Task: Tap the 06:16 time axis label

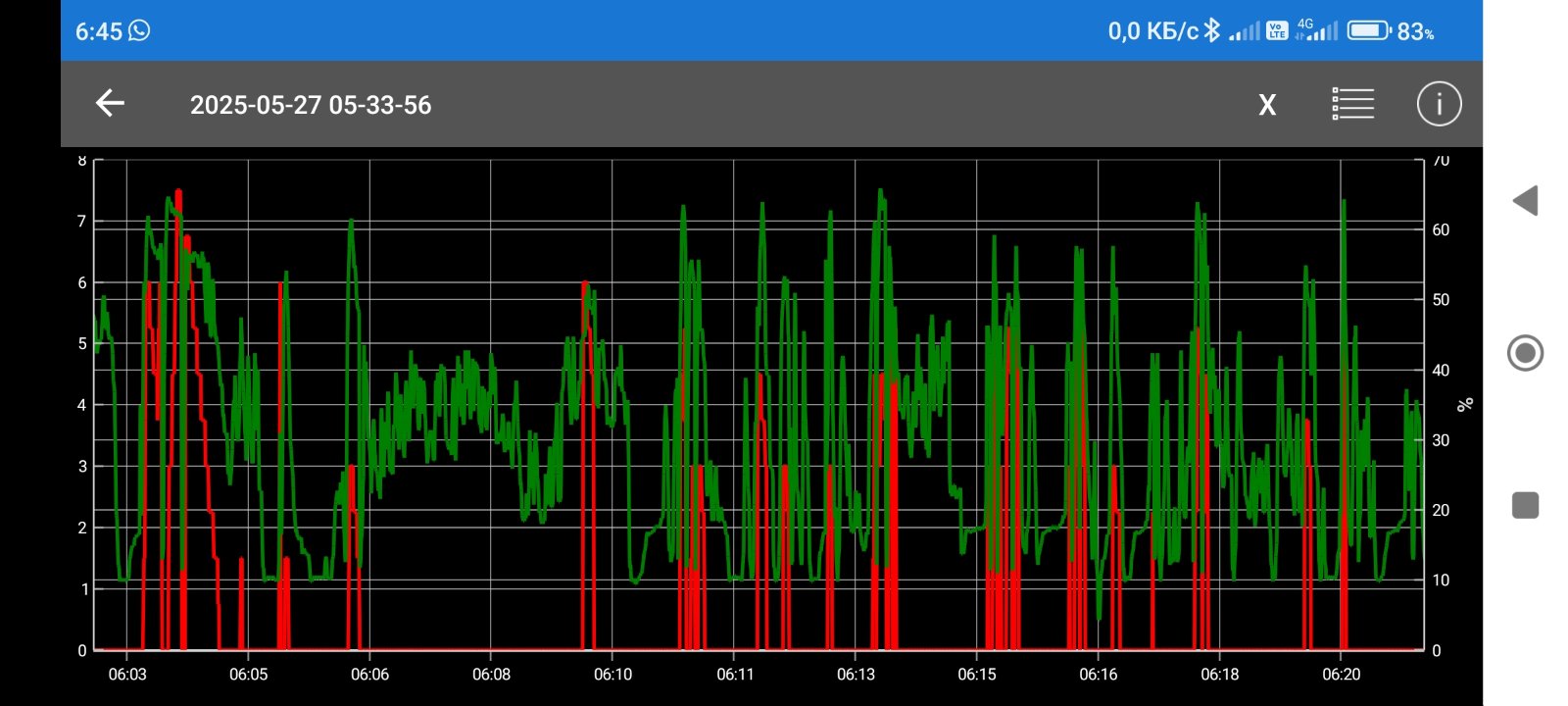Action: tap(1099, 675)
